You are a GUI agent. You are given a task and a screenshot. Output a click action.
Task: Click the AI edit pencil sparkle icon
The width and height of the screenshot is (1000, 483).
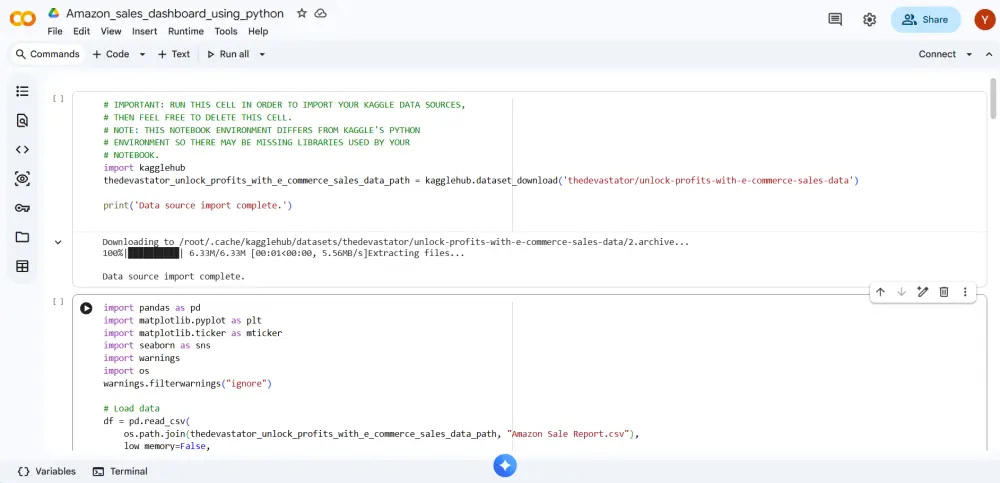tap(922, 292)
